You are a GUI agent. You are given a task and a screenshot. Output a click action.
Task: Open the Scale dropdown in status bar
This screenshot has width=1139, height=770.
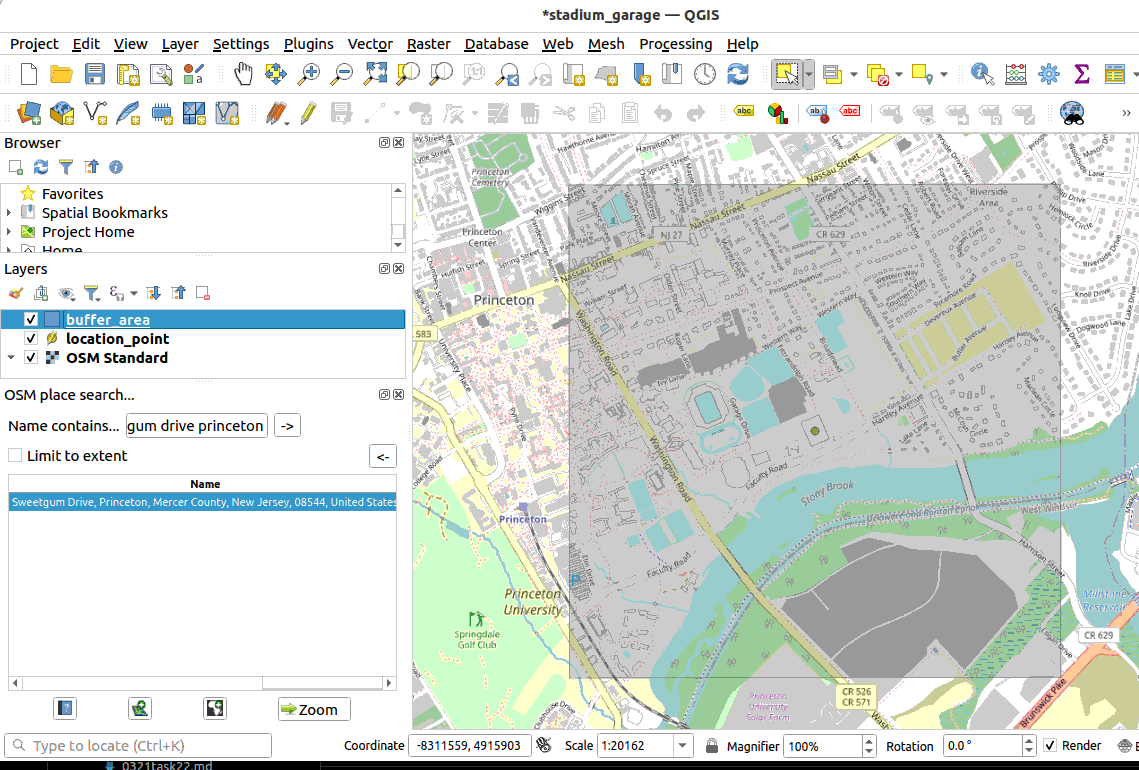[x=683, y=746]
